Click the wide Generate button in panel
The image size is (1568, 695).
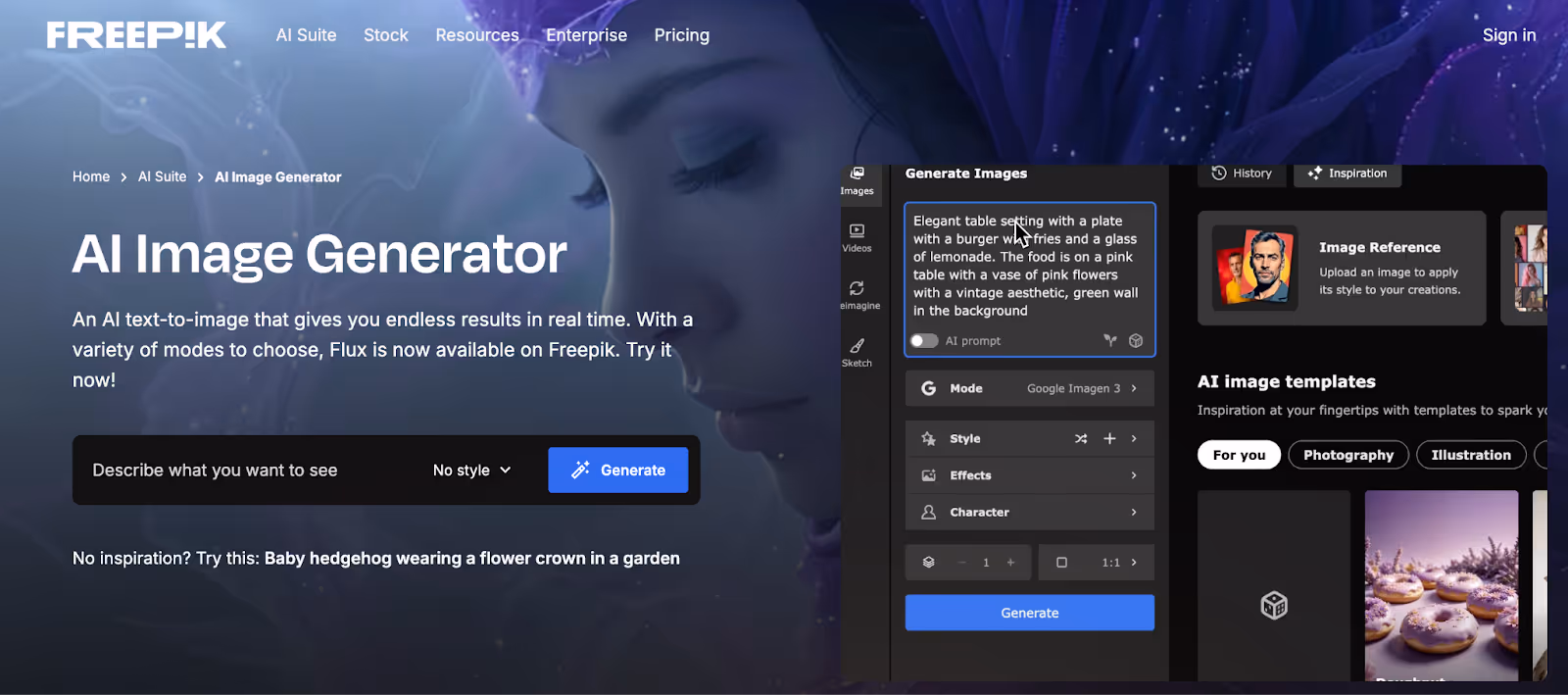click(x=1030, y=613)
